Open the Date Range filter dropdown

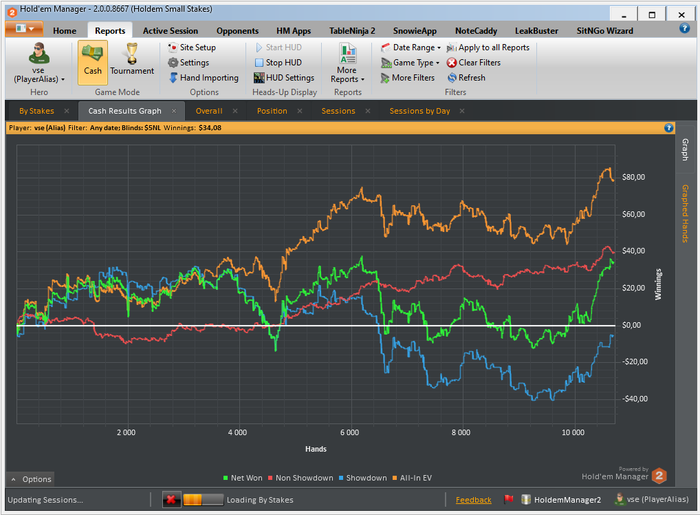click(x=411, y=47)
